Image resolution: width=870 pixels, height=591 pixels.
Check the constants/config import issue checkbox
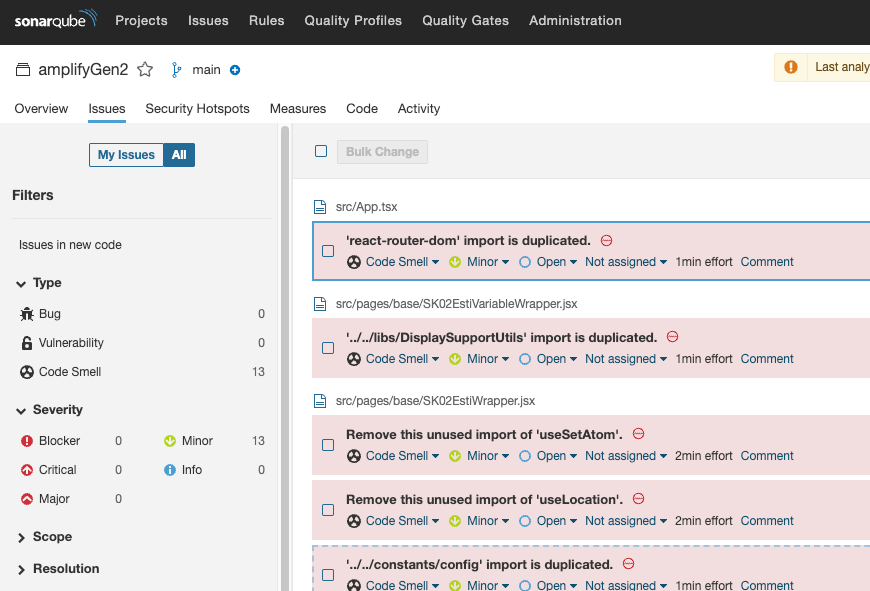pos(328,575)
